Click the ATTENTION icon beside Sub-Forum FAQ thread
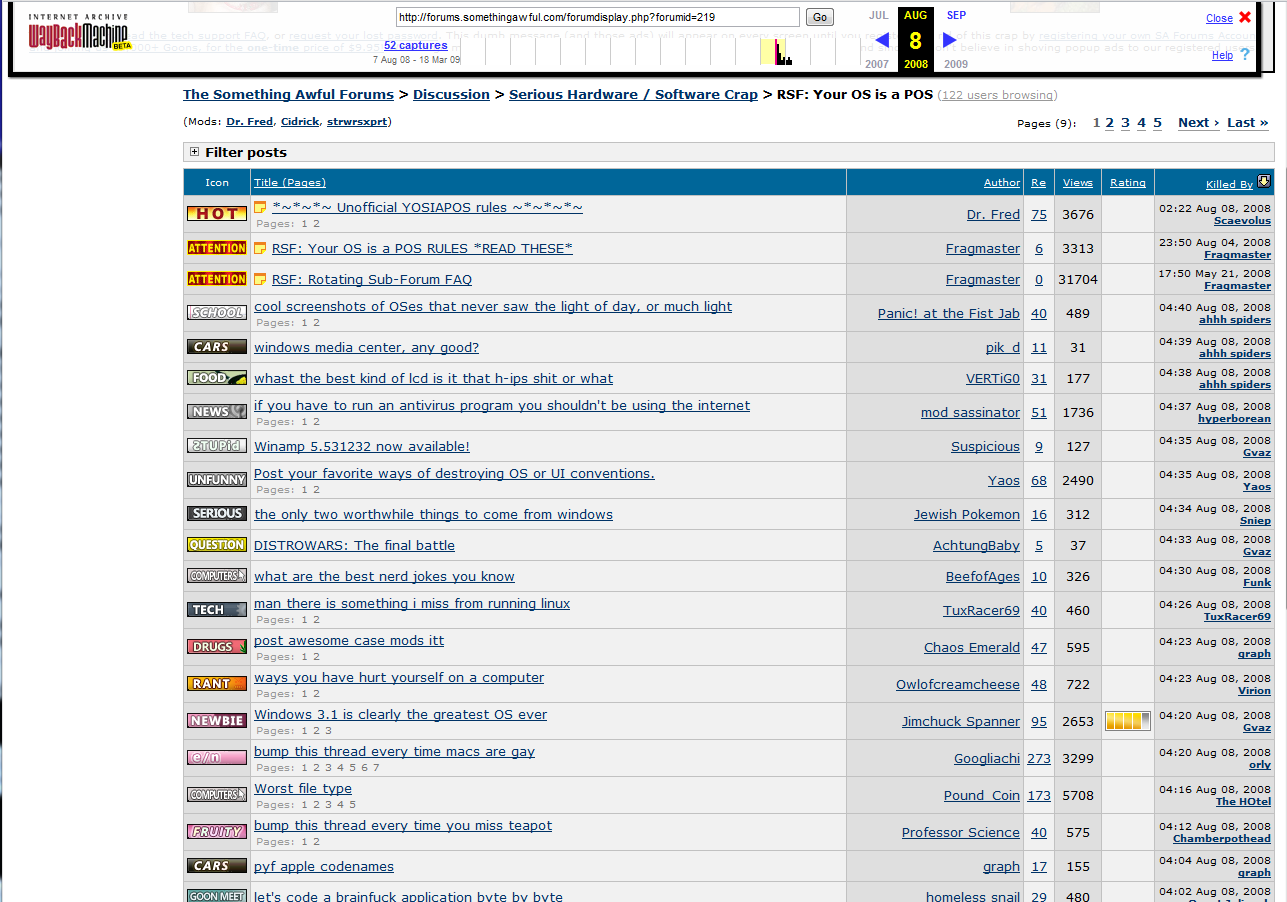This screenshot has height=902, width=1287. [217, 279]
